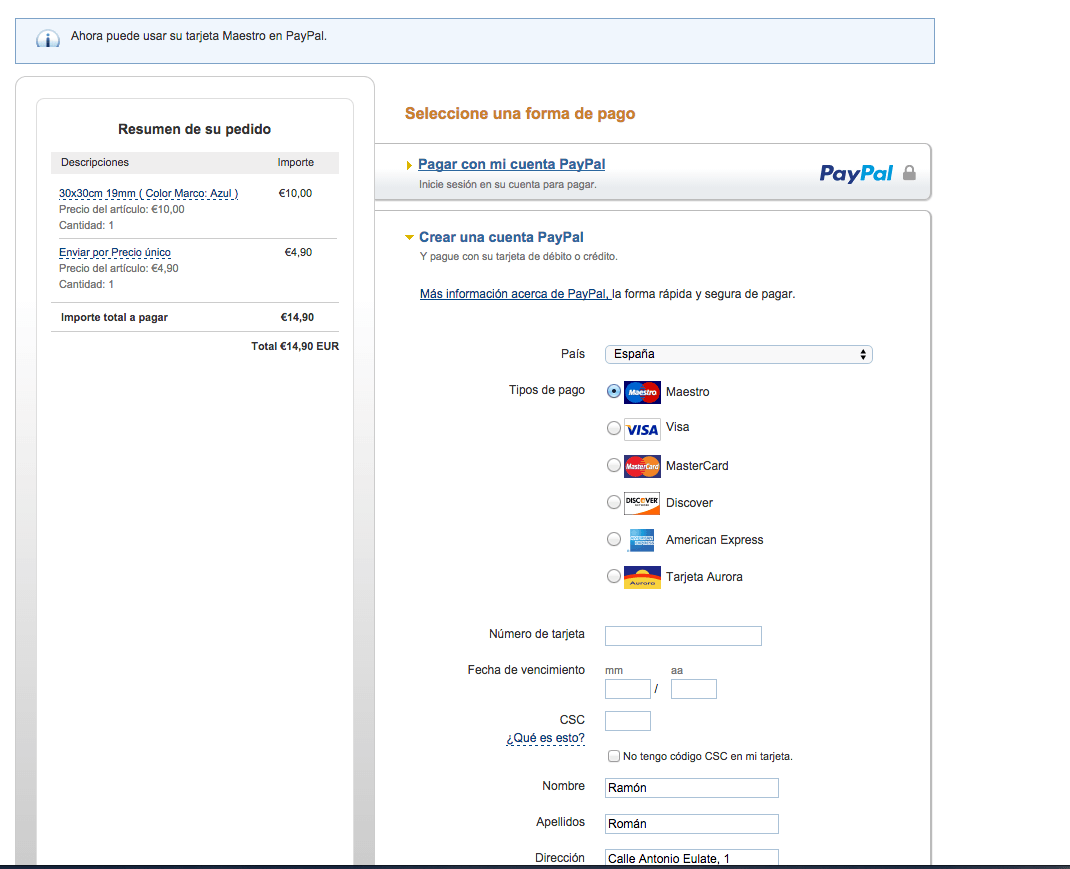Click the €4,90 shipping amount
The height and width of the screenshot is (869, 1070).
[298, 253]
